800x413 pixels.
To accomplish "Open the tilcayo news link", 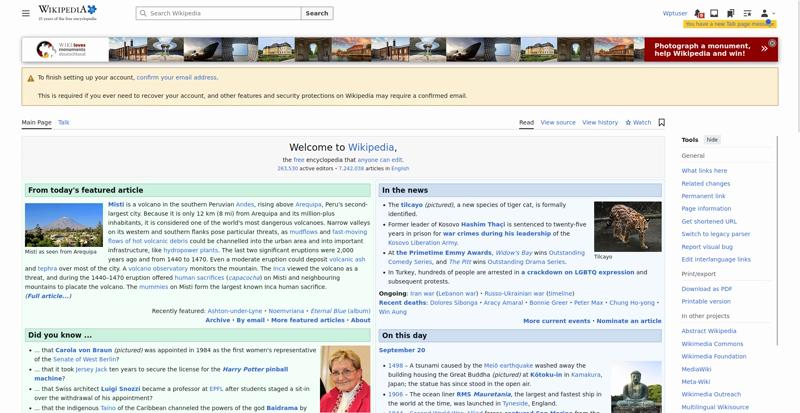I will coord(412,205).
